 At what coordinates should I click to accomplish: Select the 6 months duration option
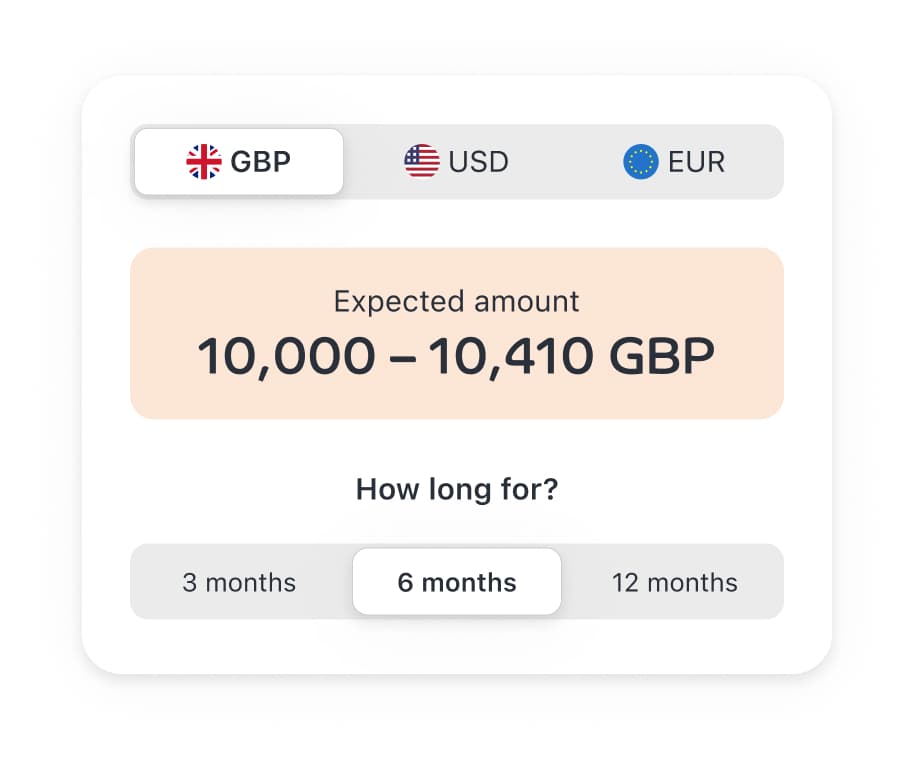pos(457,583)
